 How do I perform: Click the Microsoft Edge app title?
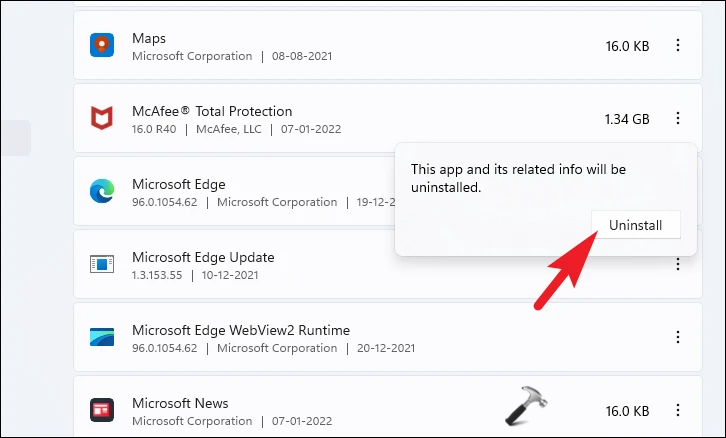click(179, 184)
